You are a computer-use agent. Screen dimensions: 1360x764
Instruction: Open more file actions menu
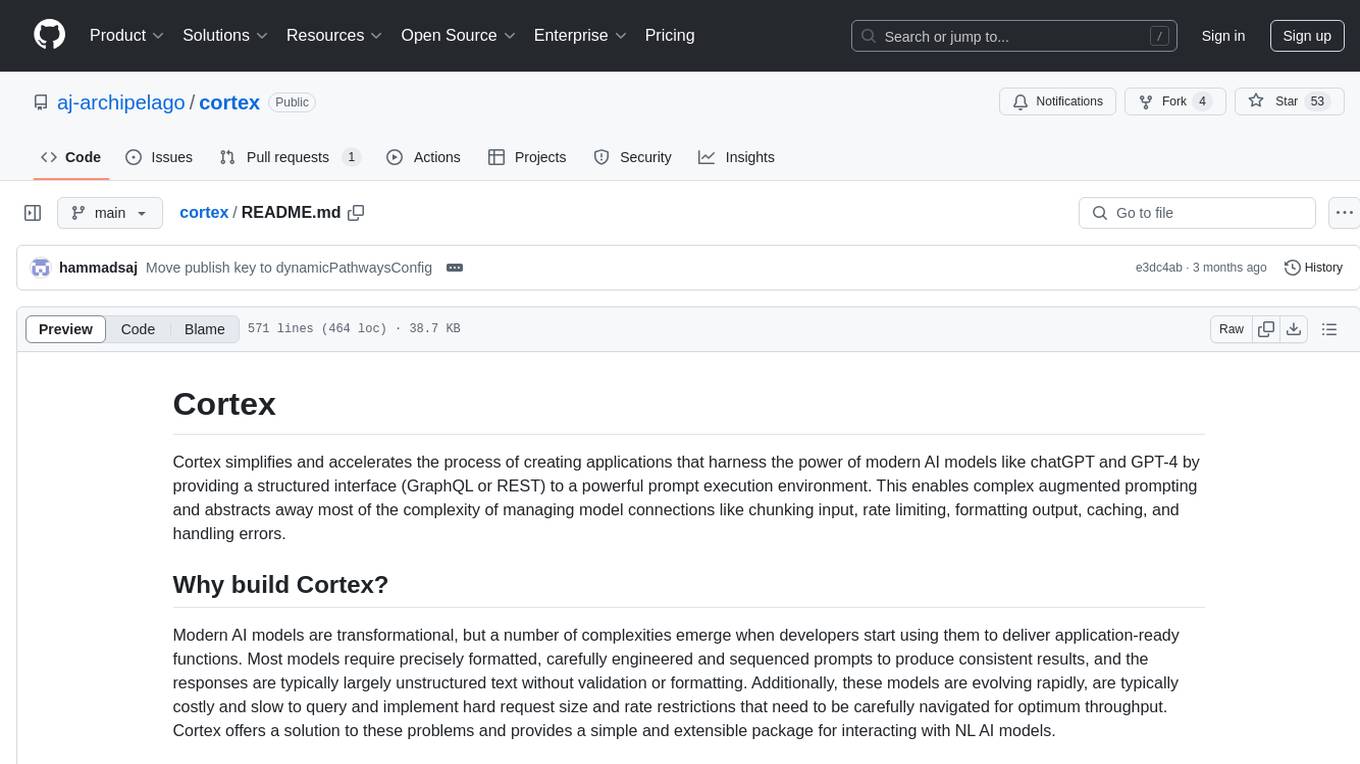pos(1344,213)
